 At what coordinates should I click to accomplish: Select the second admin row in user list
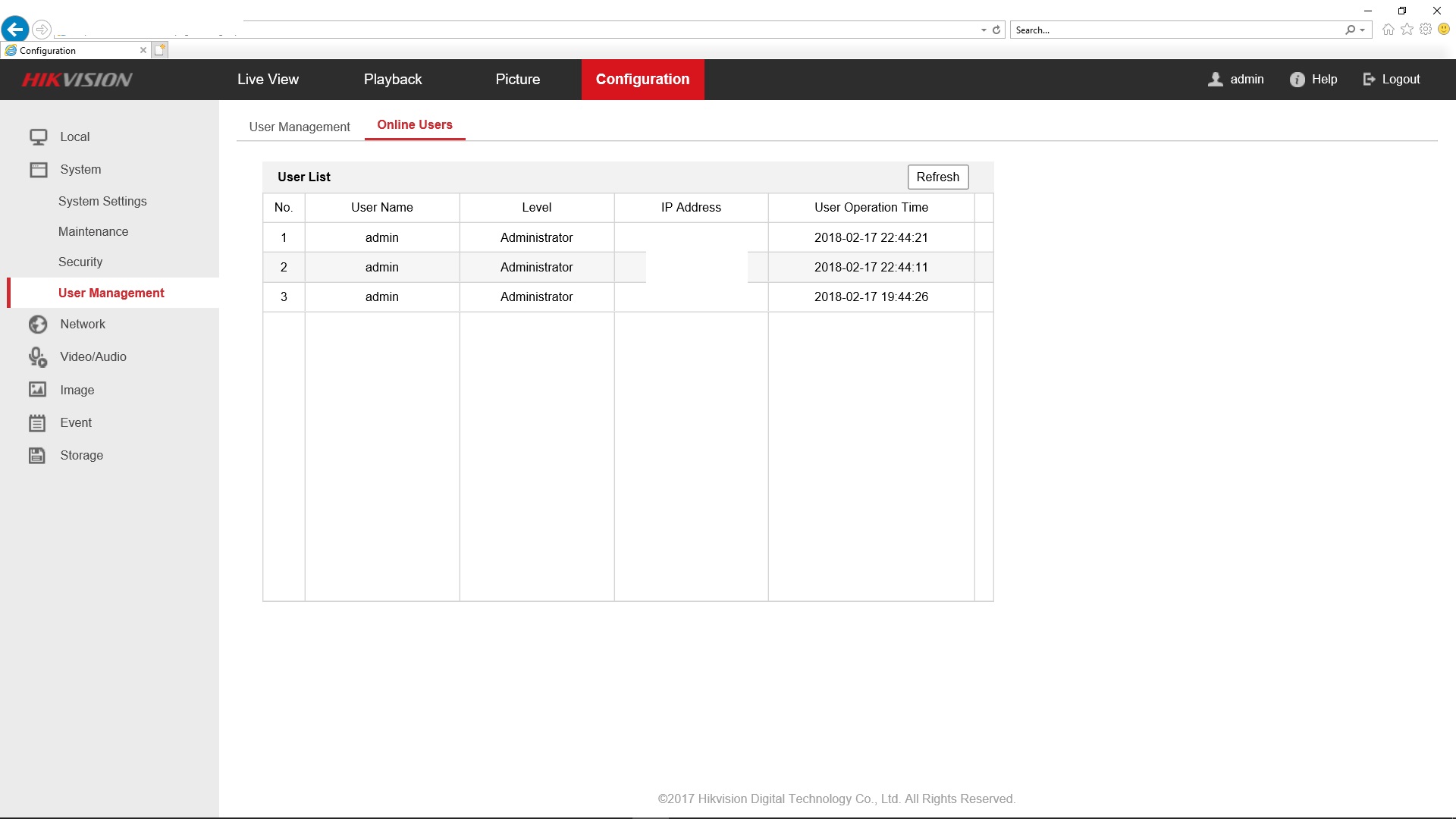[x=382, y=268]
